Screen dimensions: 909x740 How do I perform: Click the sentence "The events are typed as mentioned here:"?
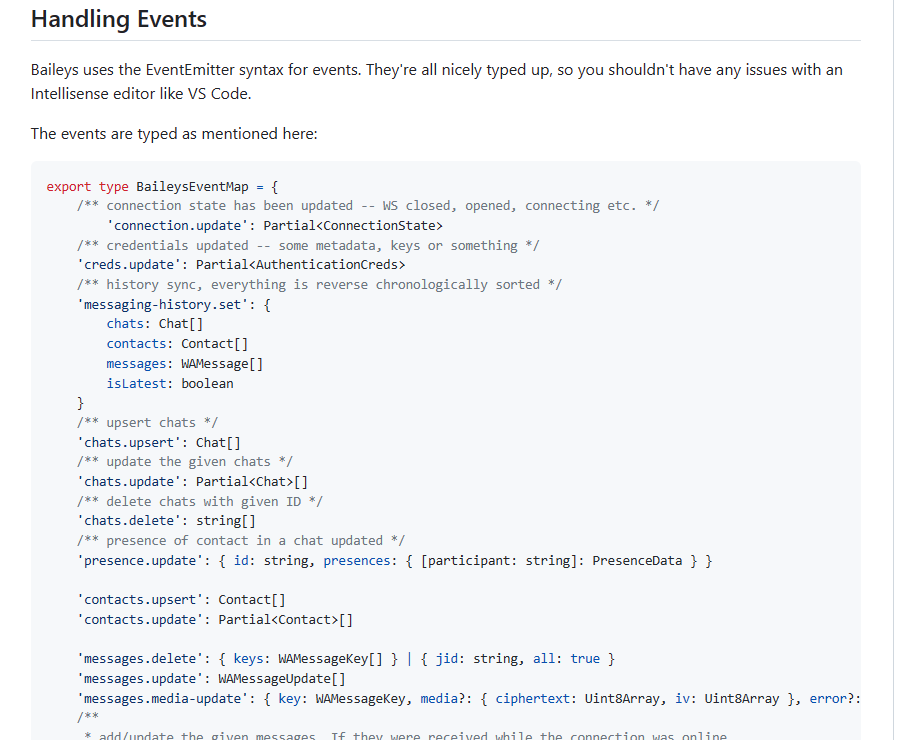point(174,134)
